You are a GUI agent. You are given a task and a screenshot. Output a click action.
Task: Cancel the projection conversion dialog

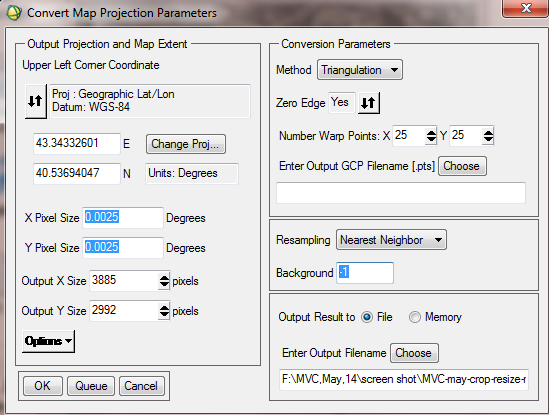[x=142, y=386]
